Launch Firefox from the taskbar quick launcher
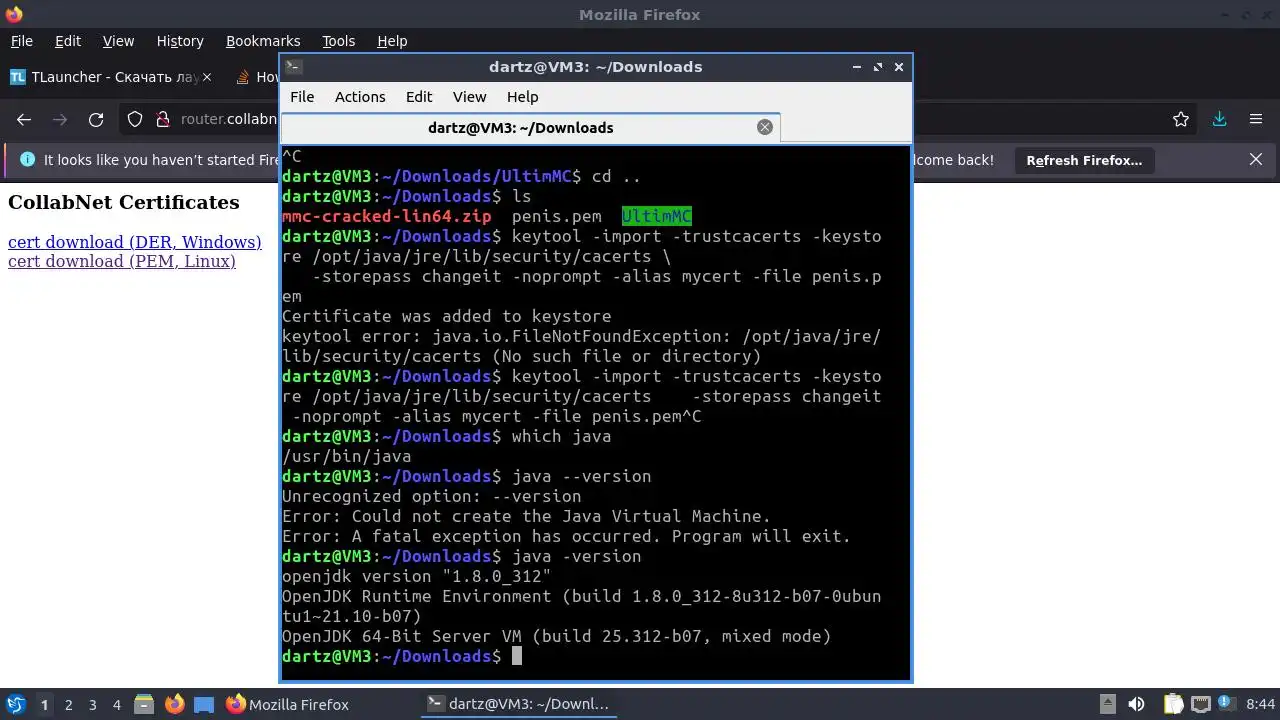Screen dimensions: 1280x720 tap(174, 704)
